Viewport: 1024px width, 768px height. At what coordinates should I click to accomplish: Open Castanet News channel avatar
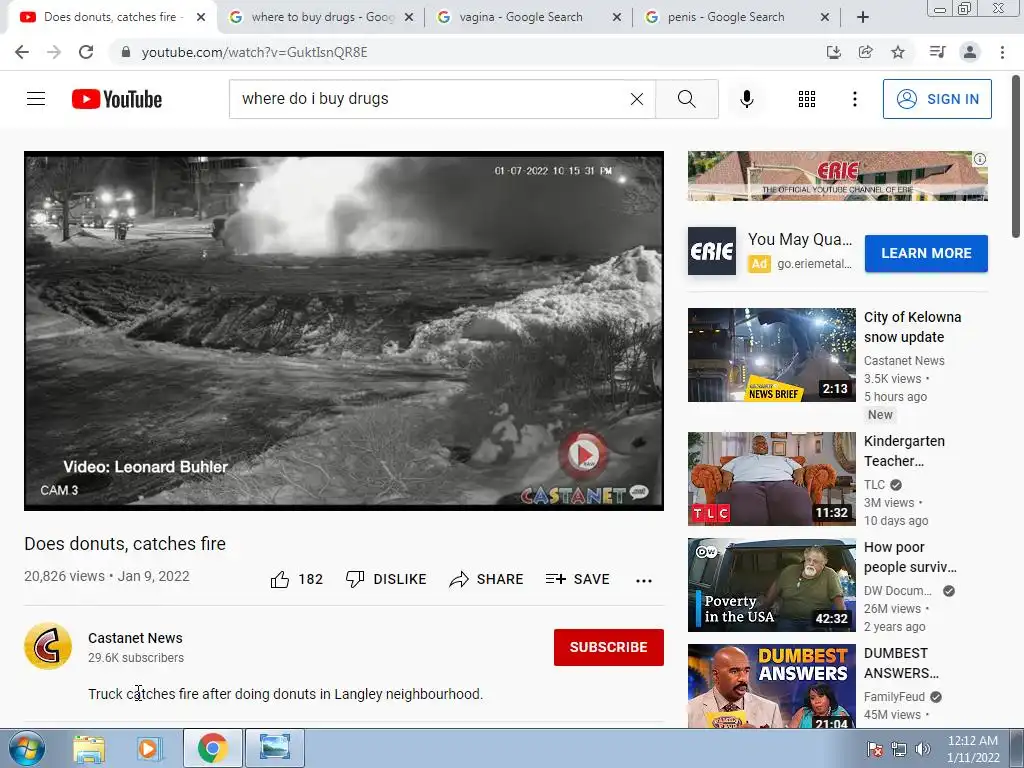48,646
